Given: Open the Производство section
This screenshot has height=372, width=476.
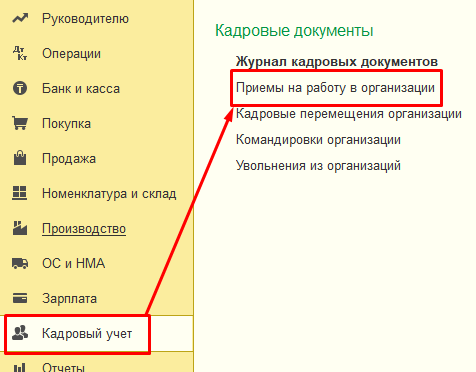Looking at the screenshot, I should [84, 229].
